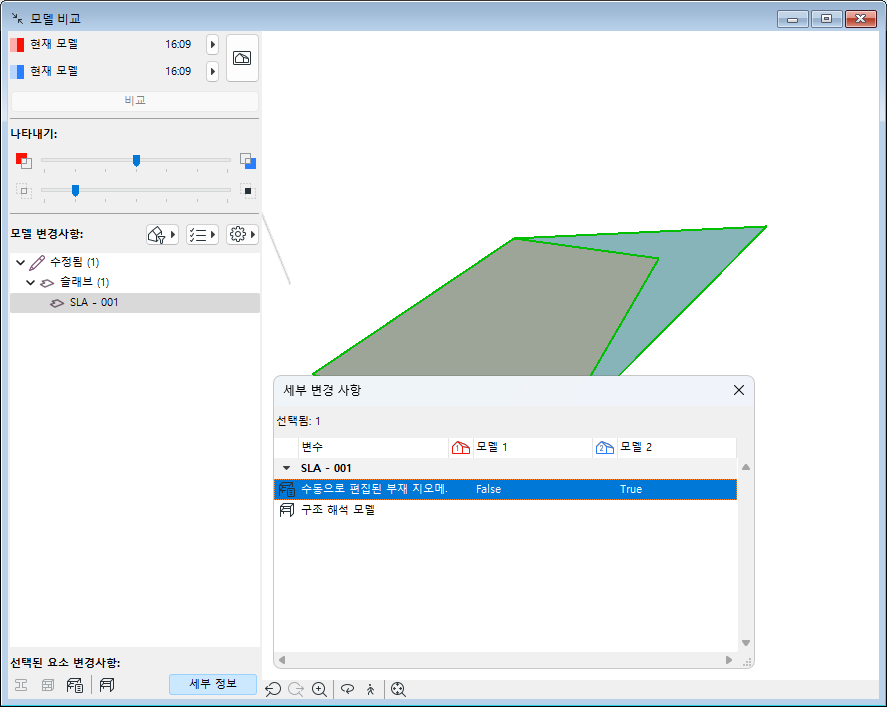The image size is (887, 707).
Task: Click the slab in the 3D view
Action: pyautogui.click(x=486, y=317)
